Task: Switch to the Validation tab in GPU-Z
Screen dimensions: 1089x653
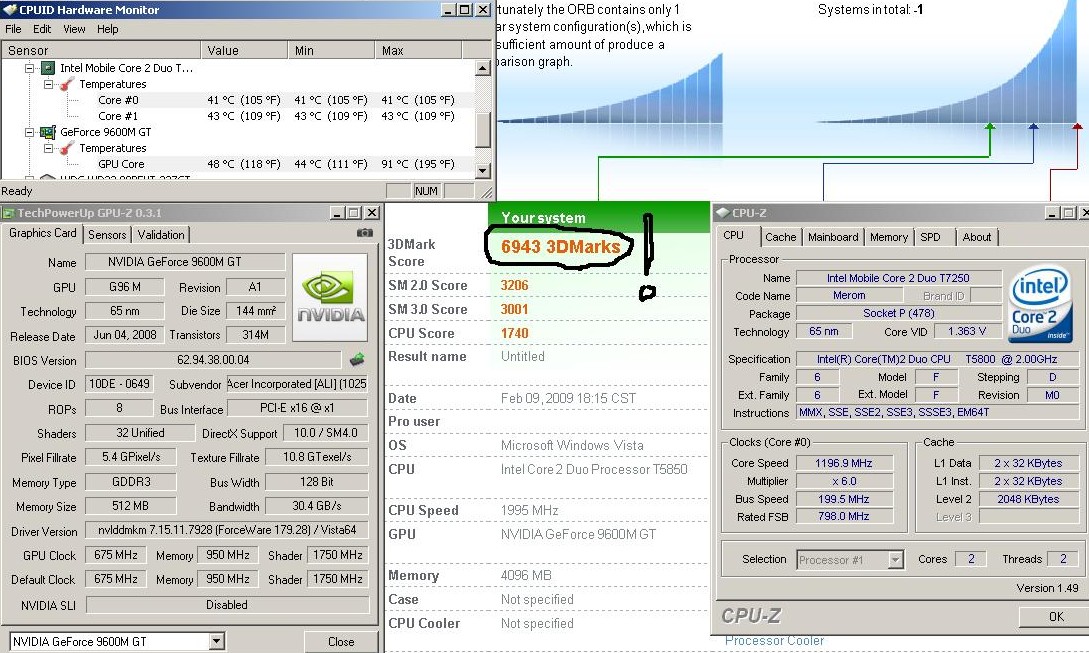Action: click(x=161, y=235)
